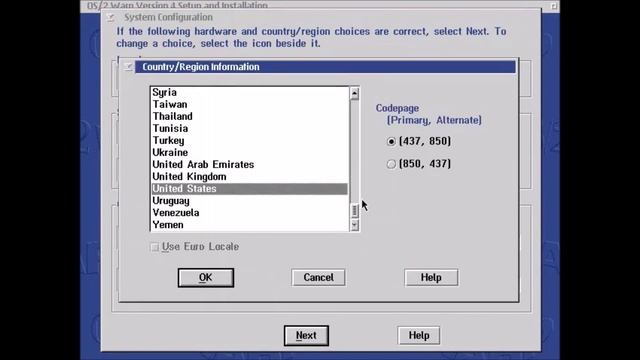Select the highlighted United States entry
The width and height of the screenshot is (640, 360).
pyautogui.click(x=250, y=189)
